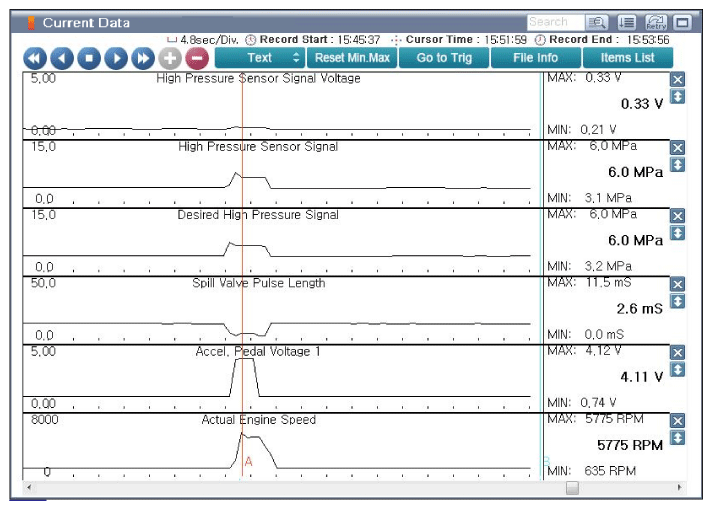Click the Retry icon in title bar
712x510 pixels.
(656, 22)
